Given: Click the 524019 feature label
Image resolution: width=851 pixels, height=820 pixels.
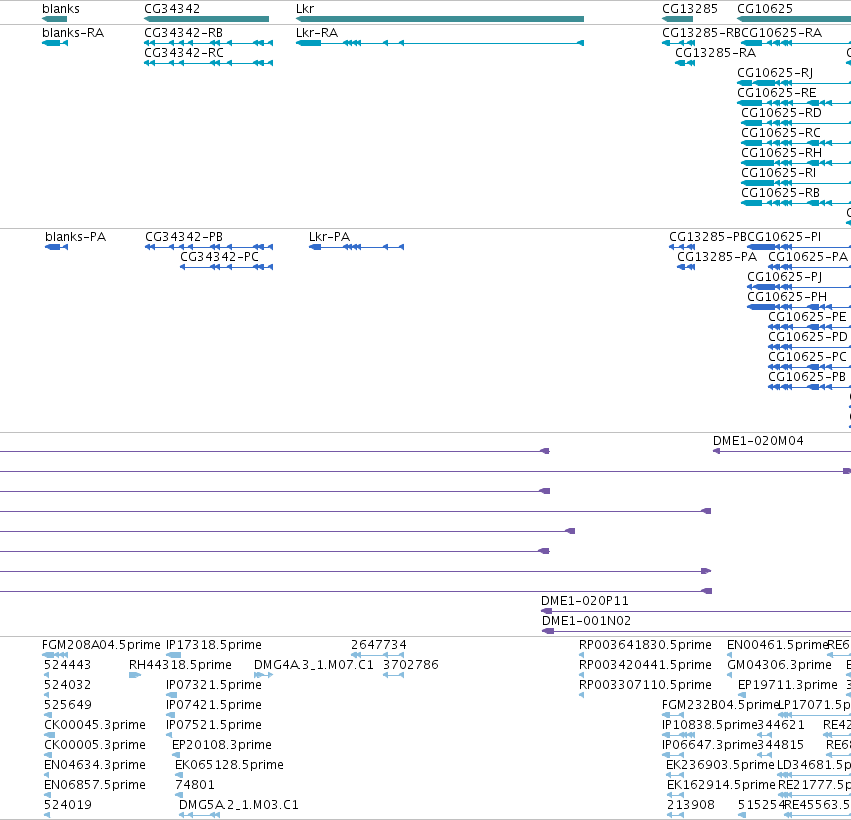Looking at the screenshot, I should pos(67,805).
